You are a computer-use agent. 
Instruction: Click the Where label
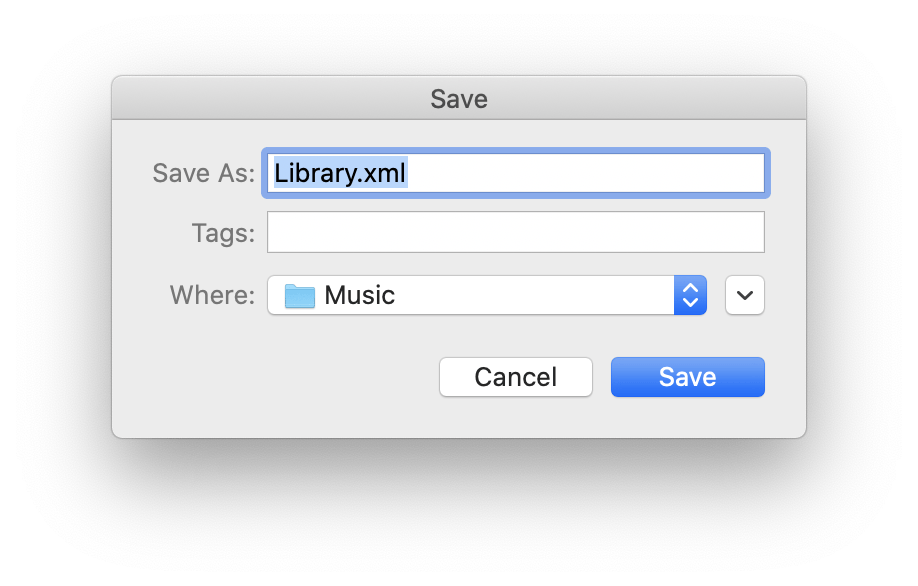coord(211,295)
